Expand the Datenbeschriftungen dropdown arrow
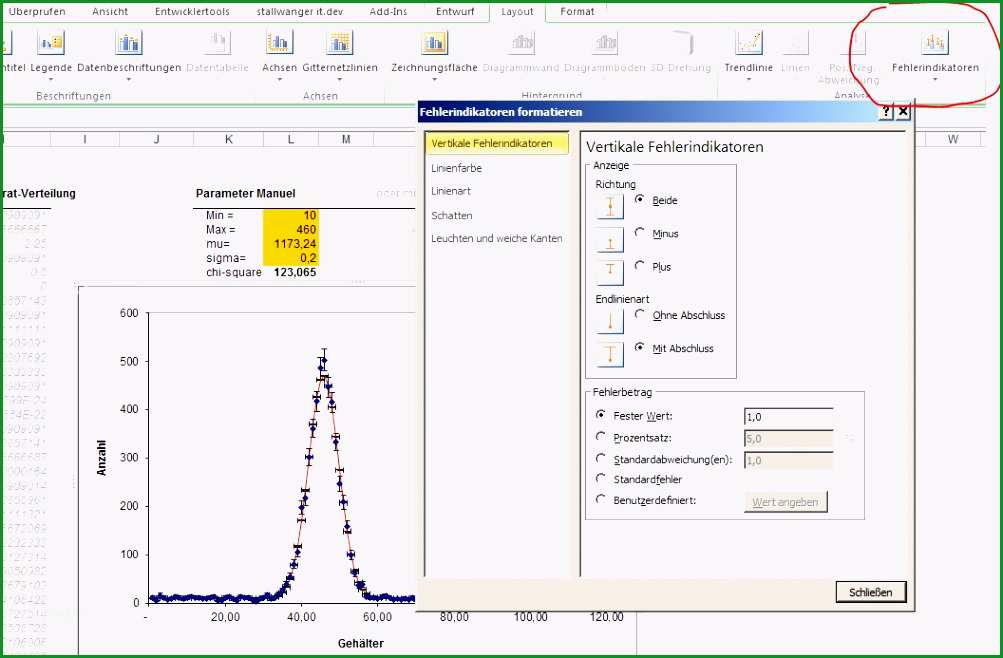Screen dimensions: 1003x658 (x=129, y=80)
